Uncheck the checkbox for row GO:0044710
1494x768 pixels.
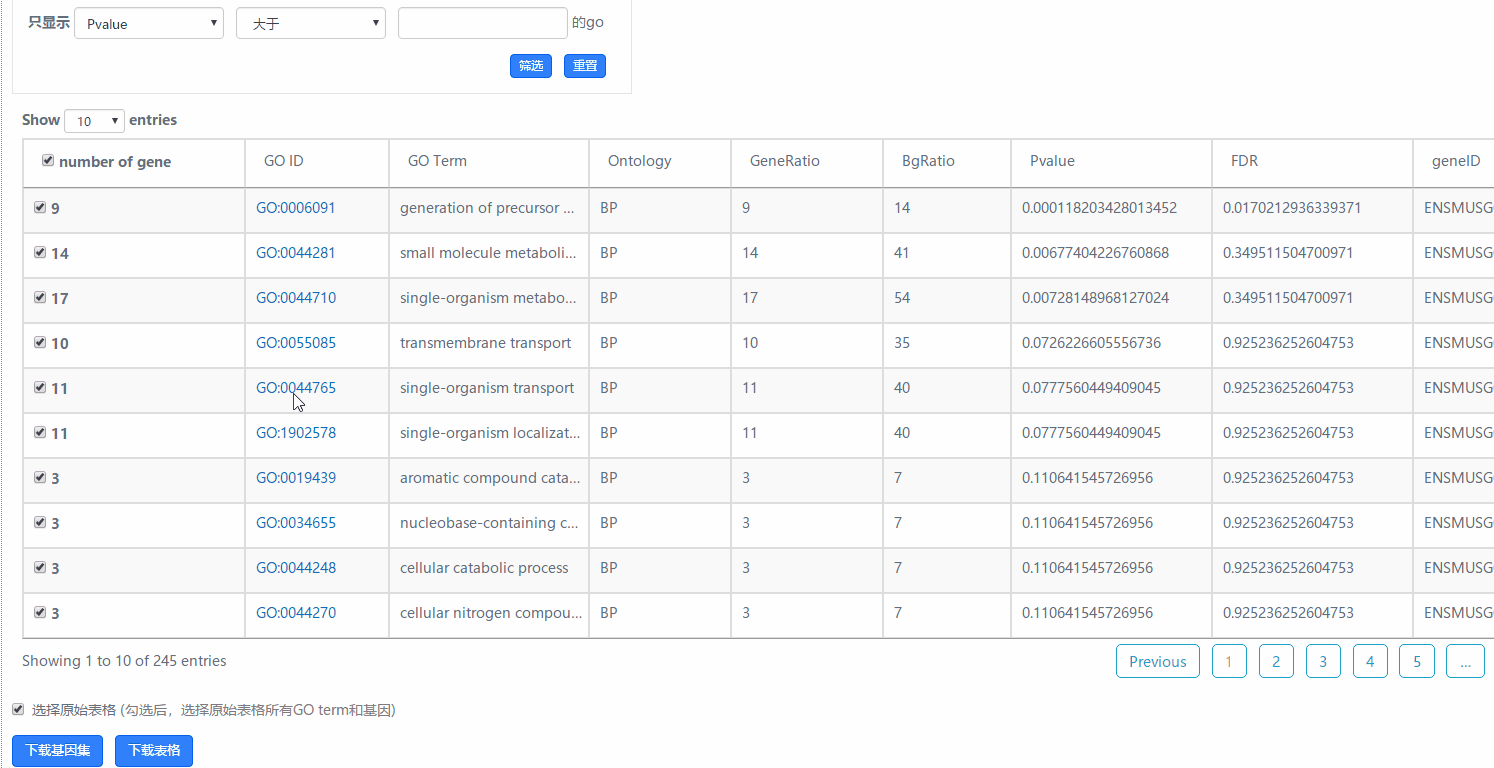click(x=40, y=297)
